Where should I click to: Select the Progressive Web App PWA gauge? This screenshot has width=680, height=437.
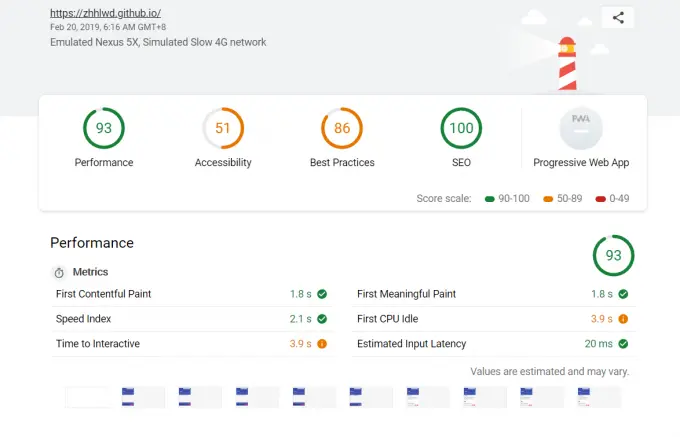click(581, 128)
